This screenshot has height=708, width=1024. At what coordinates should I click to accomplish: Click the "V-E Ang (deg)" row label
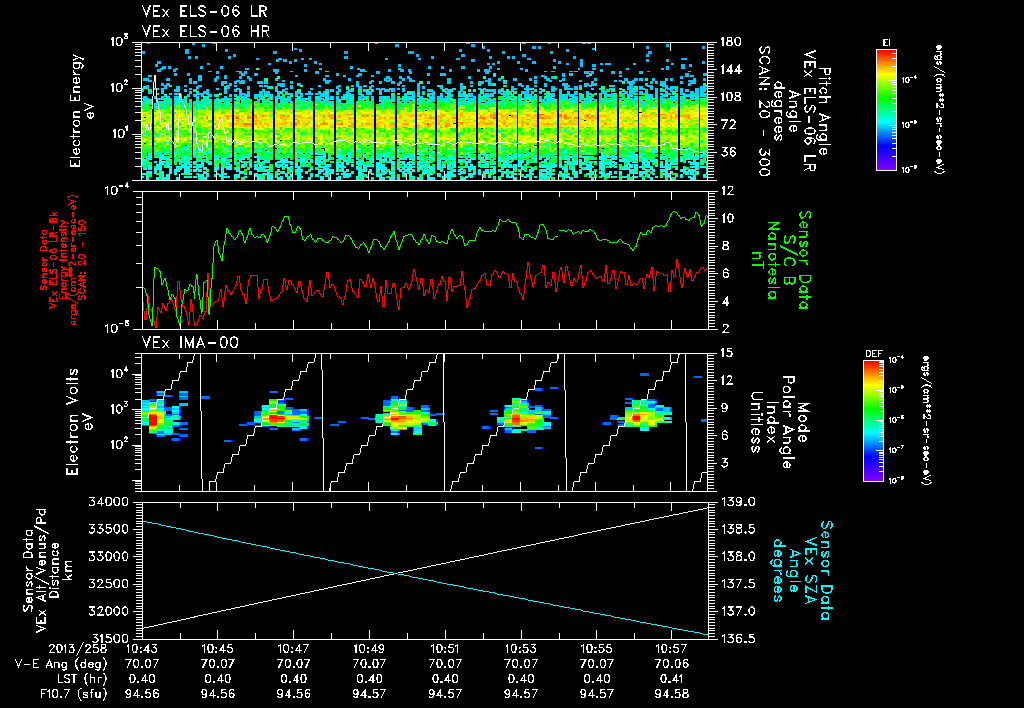(61, 664)
